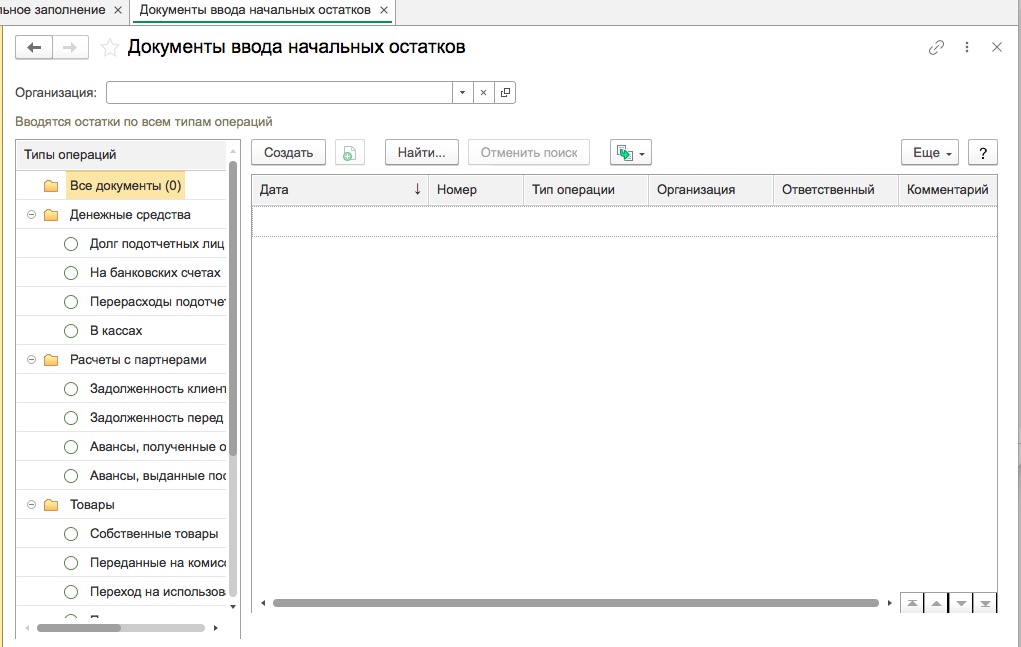This screenshot has width=1021, height=647.
Task: Sort by the Номер column header
Action: [x=476, y=190]
